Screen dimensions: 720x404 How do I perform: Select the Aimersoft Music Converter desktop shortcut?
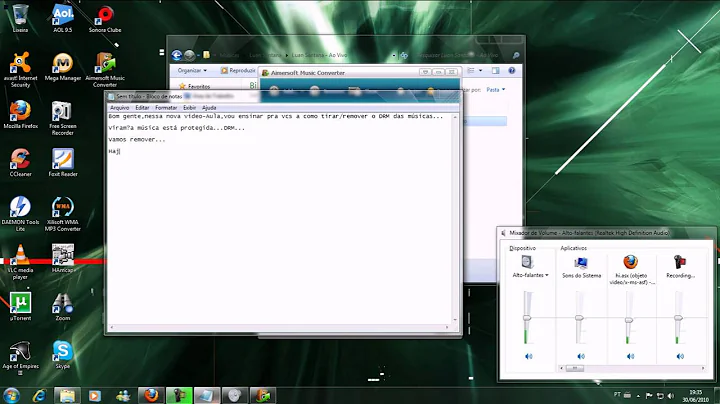pos(105,69)
